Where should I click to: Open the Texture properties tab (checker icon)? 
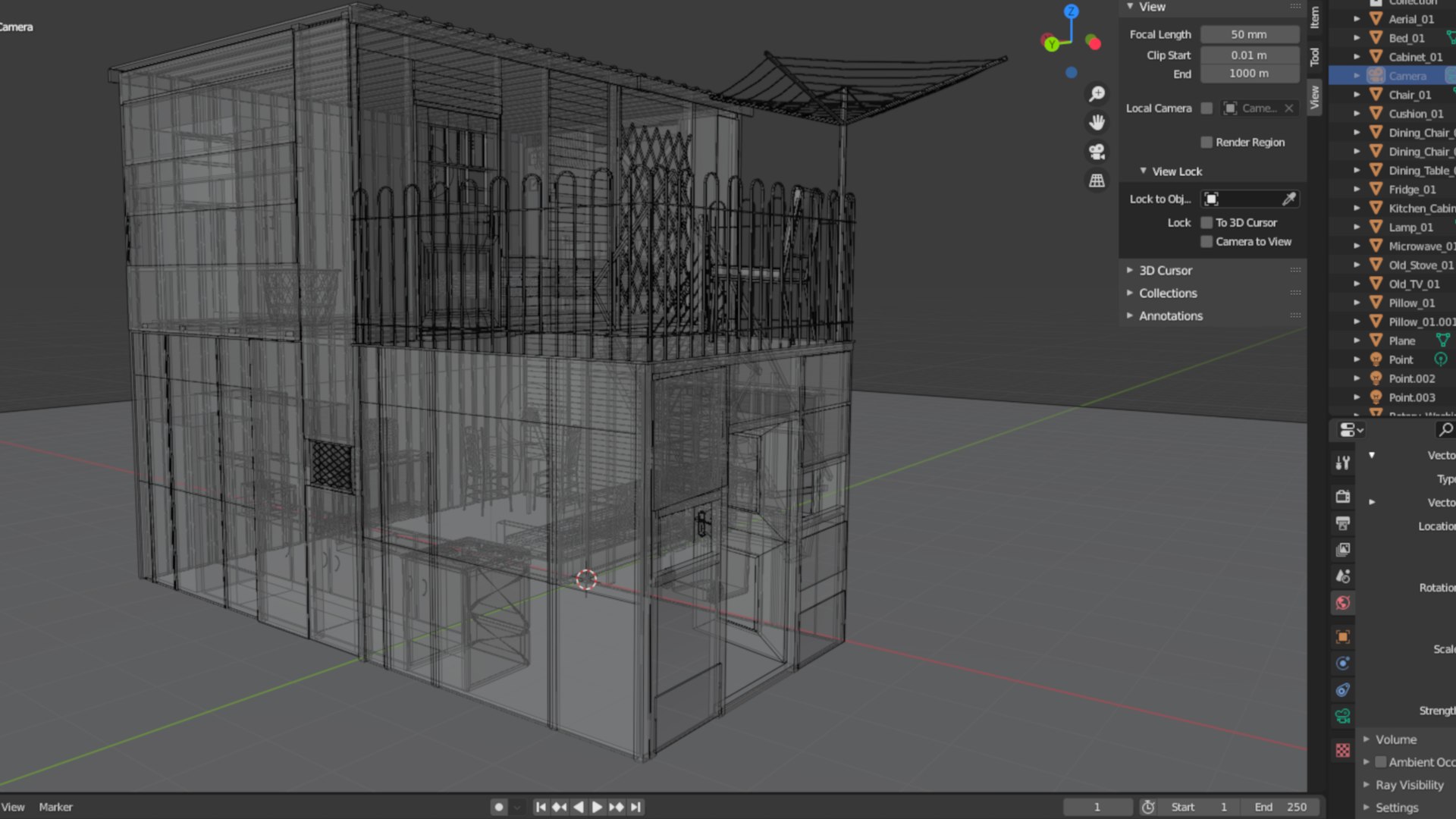[1342, 750]
